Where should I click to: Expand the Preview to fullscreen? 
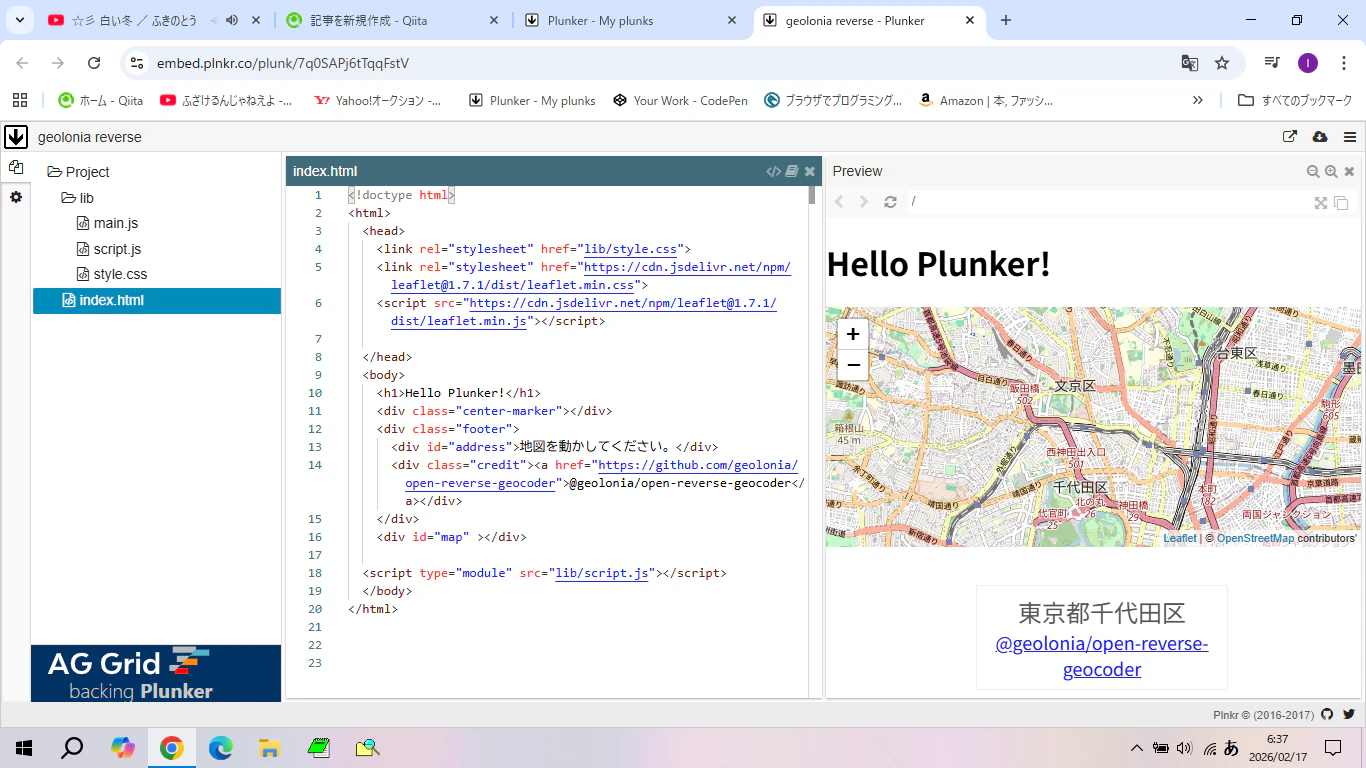[x=1321, y=203]
